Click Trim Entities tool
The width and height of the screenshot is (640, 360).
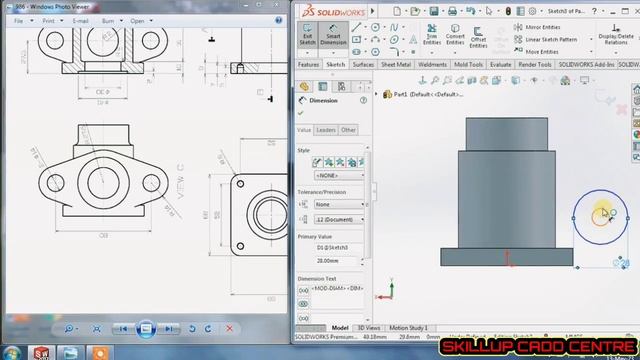[x=432, y=34]
